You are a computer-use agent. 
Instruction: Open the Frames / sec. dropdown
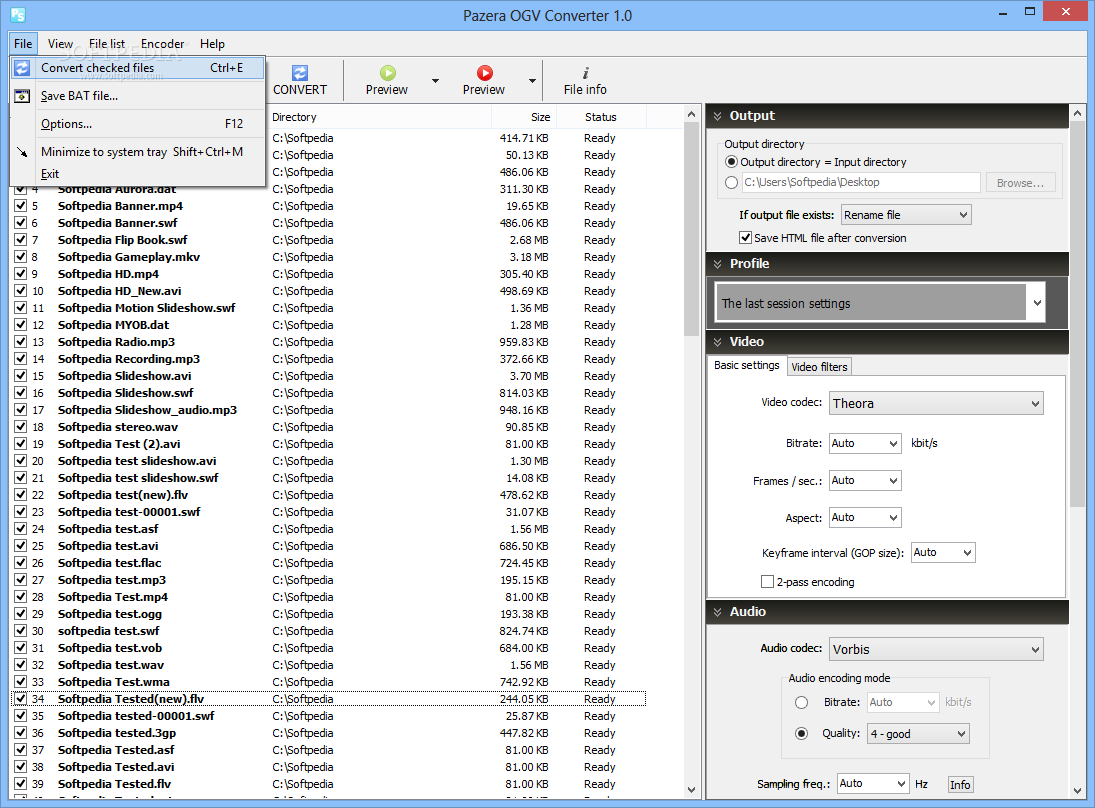point(865,480)
